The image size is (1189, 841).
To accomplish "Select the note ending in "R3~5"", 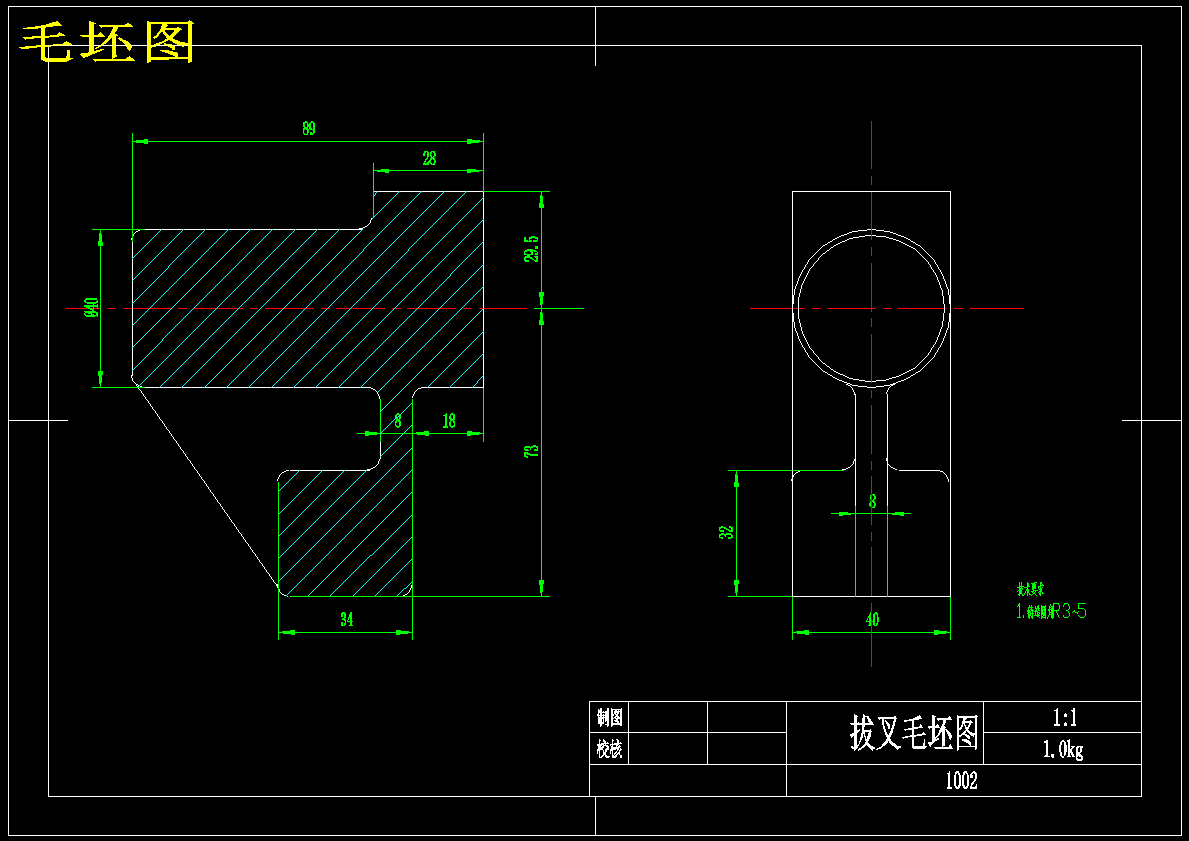I will click(1051, 611).
